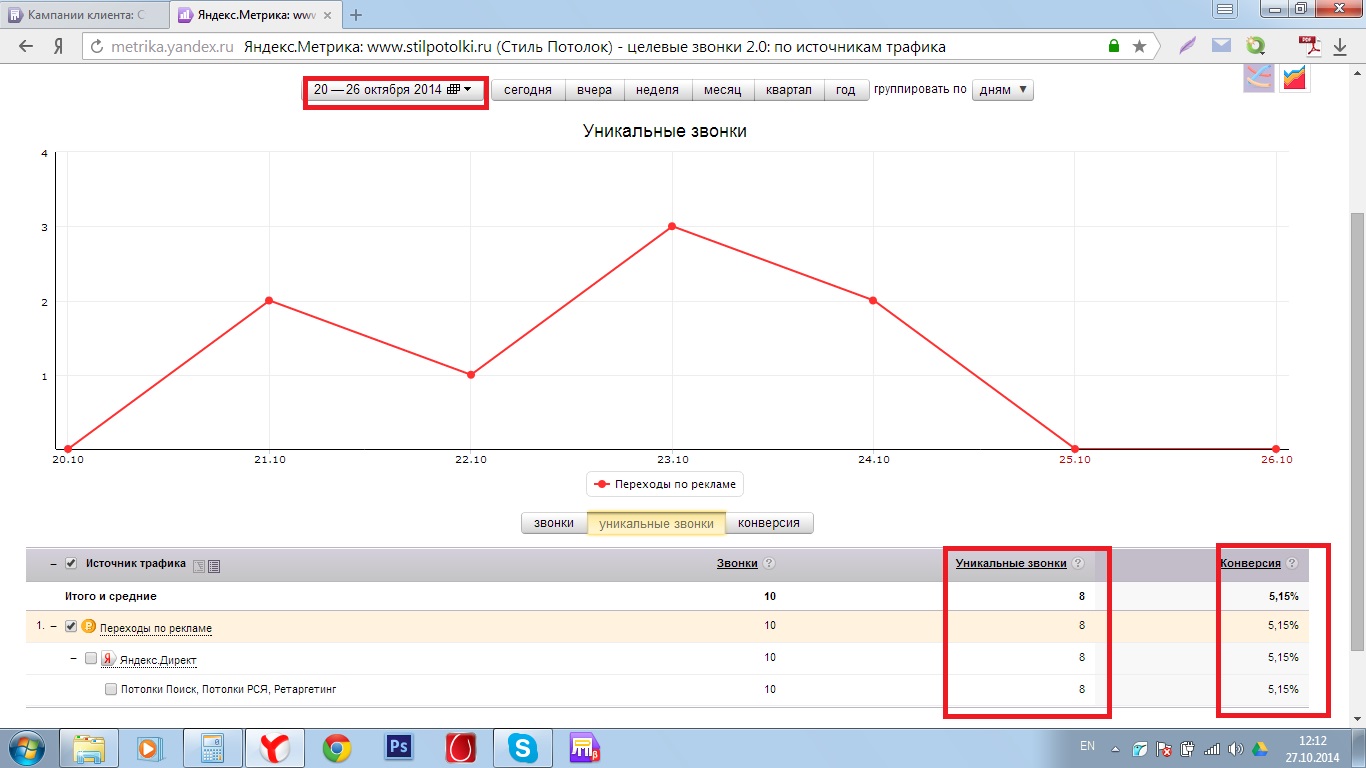Image resolution: width=1366 pixels, height=768 pixels.
Task: Click the tree view icon near Источник трафика
Action: tap(198, 565)
